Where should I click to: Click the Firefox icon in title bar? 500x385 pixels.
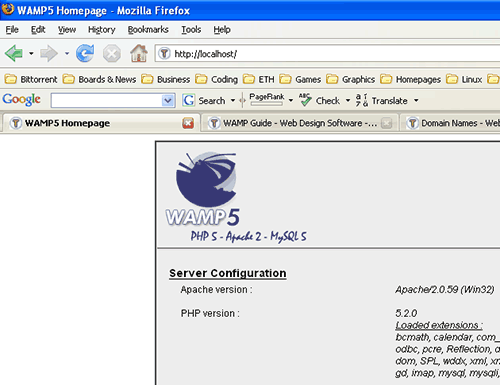(8, 9)
